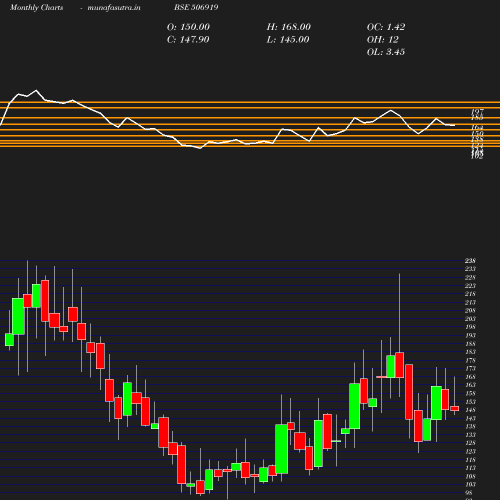The image size is (500, 500).
Task: Click the 223 price axis label
Action: coord(470,286)
